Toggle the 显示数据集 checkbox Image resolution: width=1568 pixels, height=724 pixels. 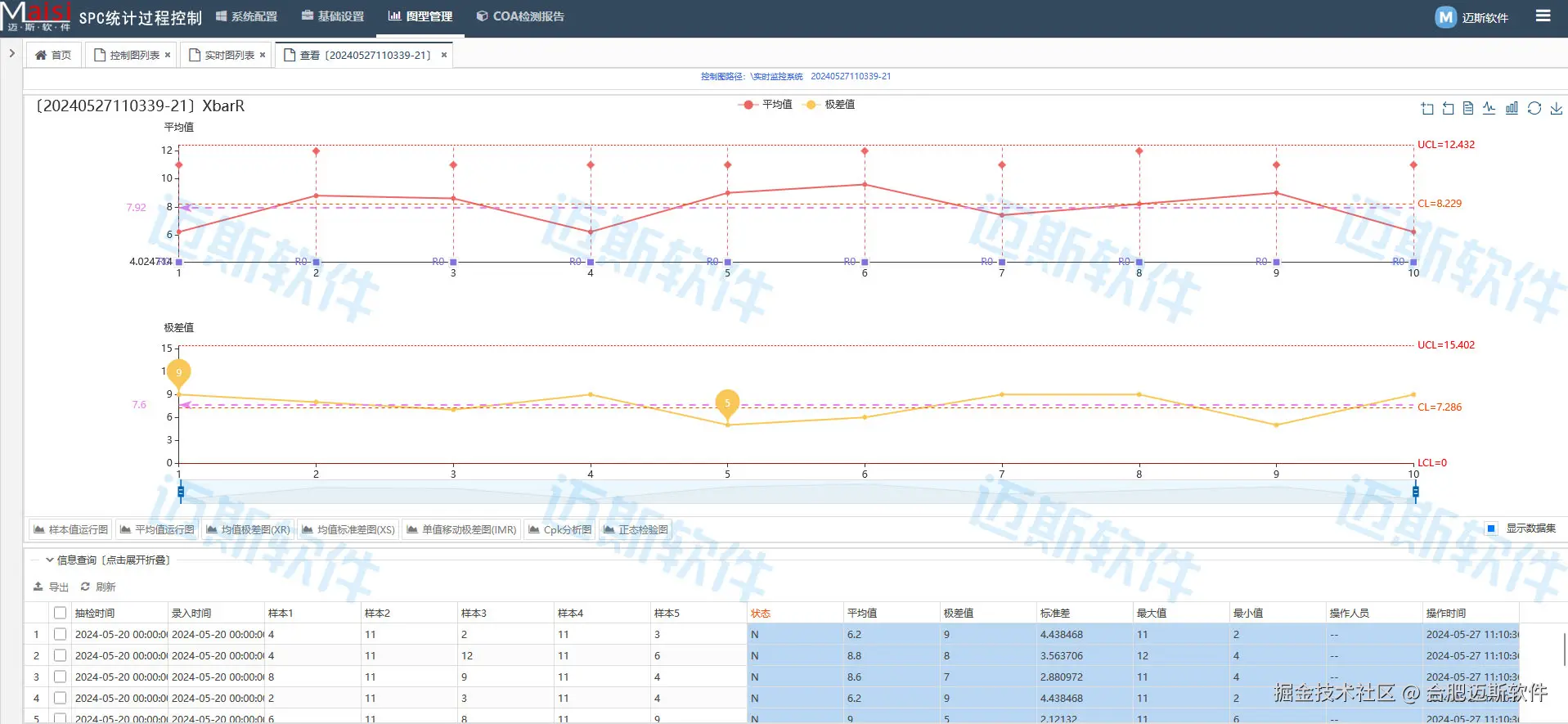[x=1491, y=528]
